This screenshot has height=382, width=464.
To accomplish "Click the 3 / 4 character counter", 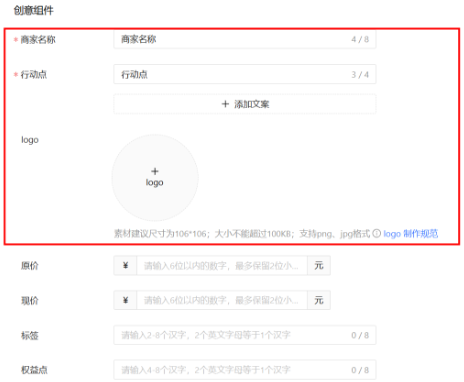I will (360, 75).
